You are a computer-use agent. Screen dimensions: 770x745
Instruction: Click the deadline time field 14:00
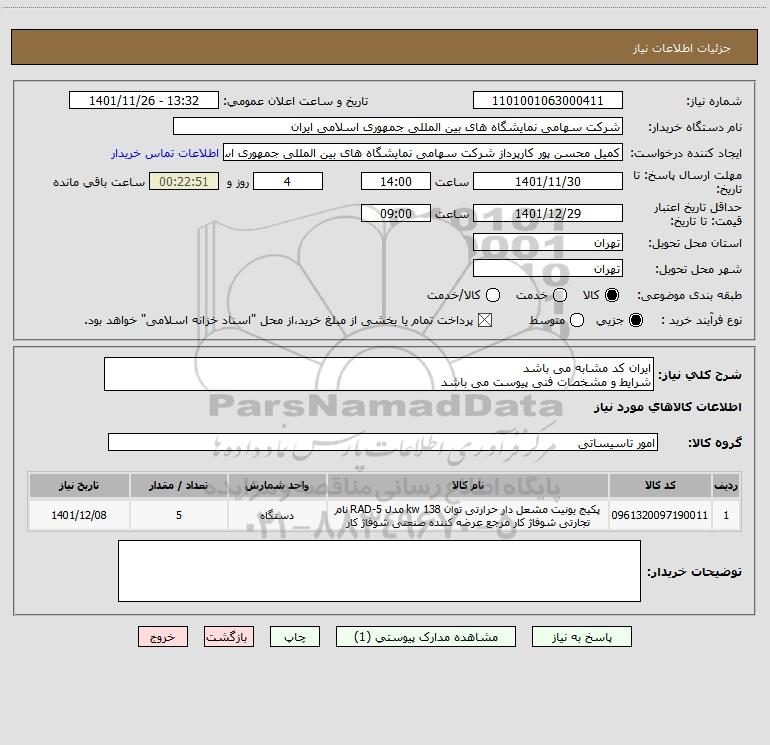[396, 181]
